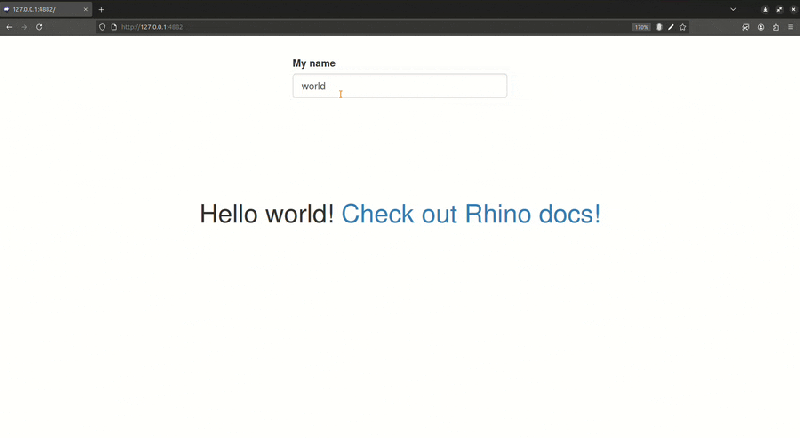Open site information page icon beside URL
This screenshot has width=800, height=438.
(x=114, y=27)
